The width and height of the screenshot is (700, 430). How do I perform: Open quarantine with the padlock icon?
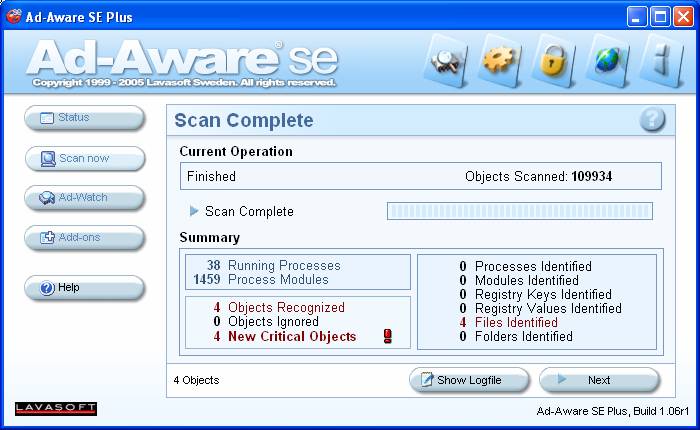coord(554,60)
